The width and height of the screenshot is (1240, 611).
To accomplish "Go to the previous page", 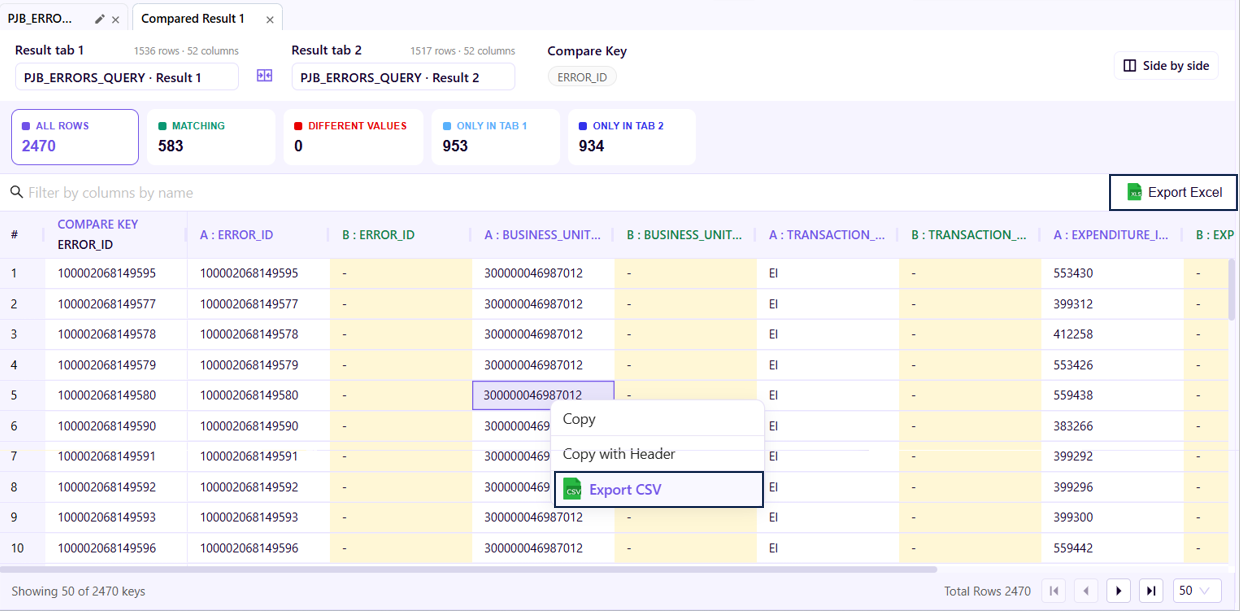I will point(1086,591).
